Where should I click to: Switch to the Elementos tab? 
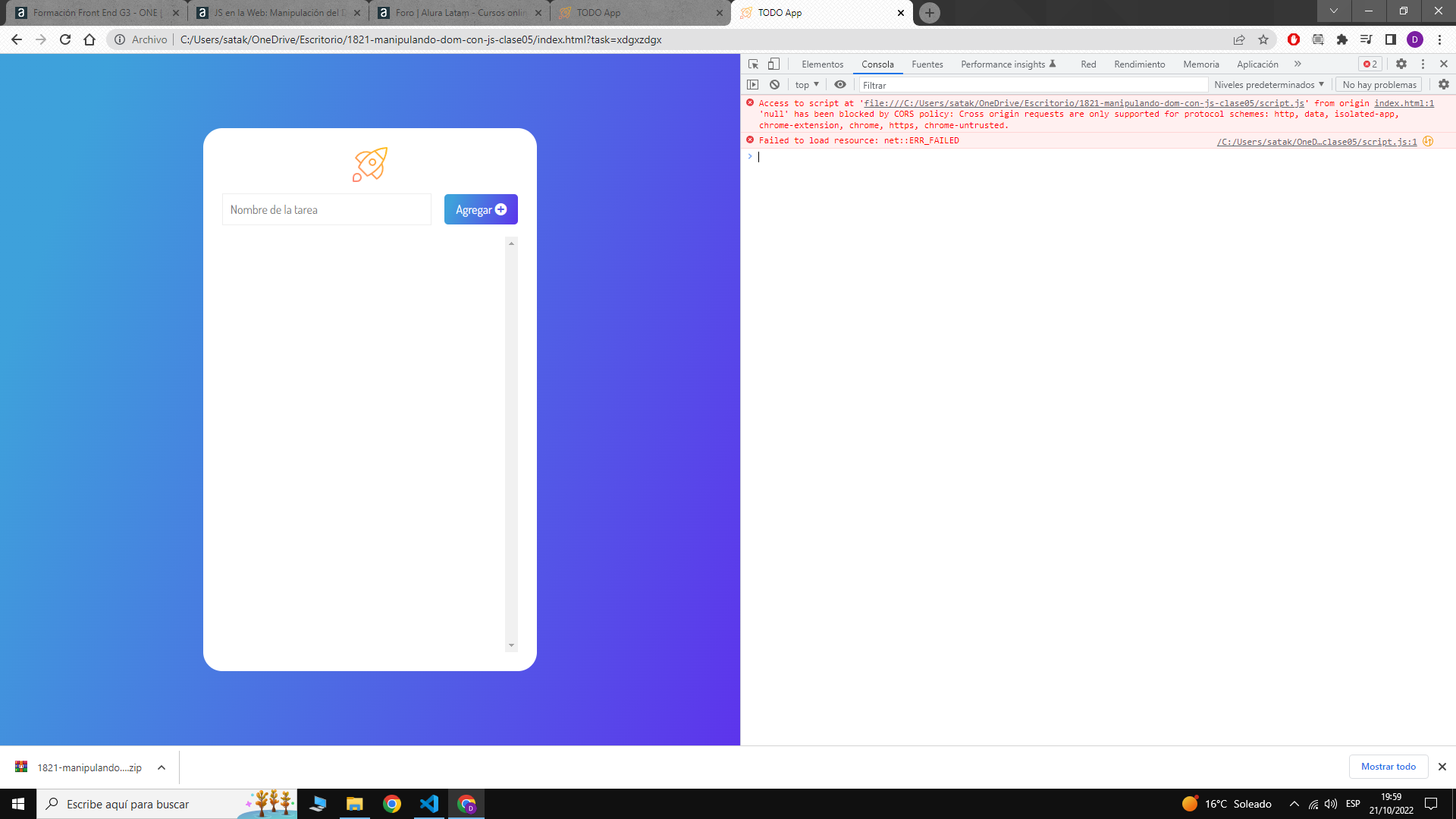(x=822, y=64)
